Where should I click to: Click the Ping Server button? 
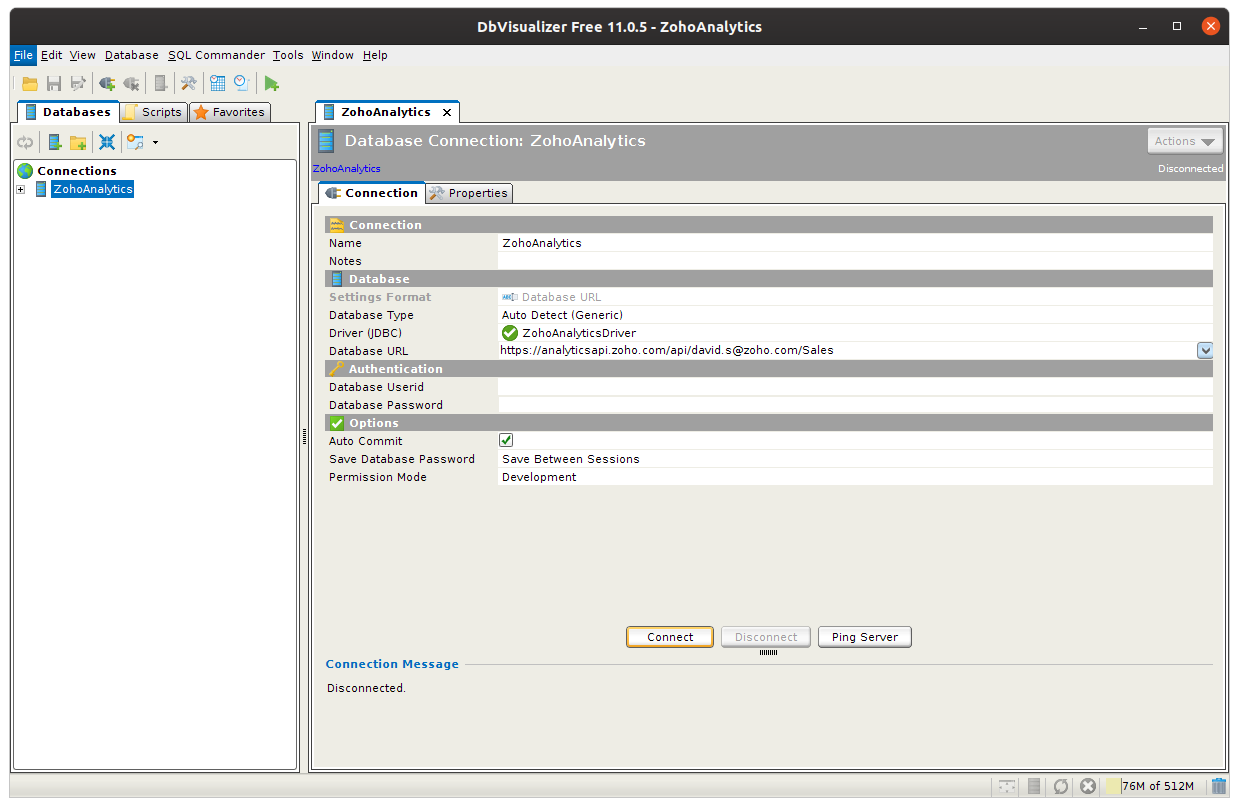click(864, 637)
